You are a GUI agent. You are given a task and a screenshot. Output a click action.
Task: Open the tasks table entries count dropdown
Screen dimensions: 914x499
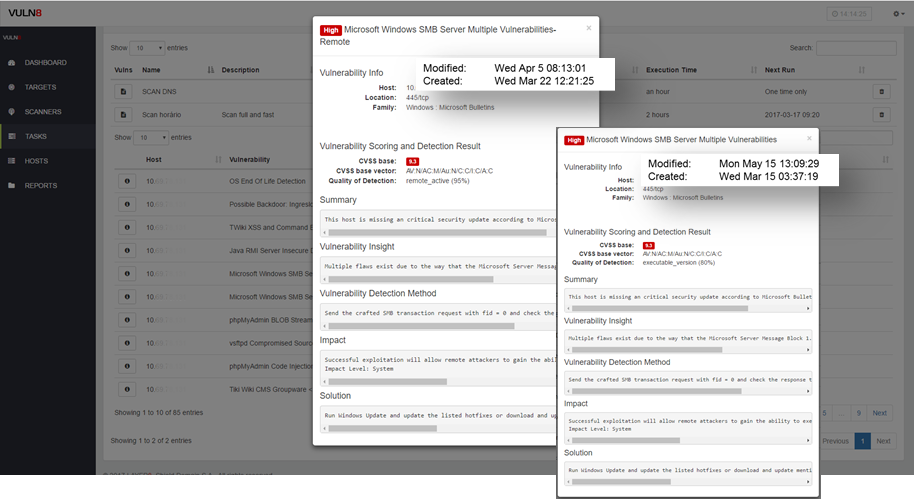coord(147,48)
